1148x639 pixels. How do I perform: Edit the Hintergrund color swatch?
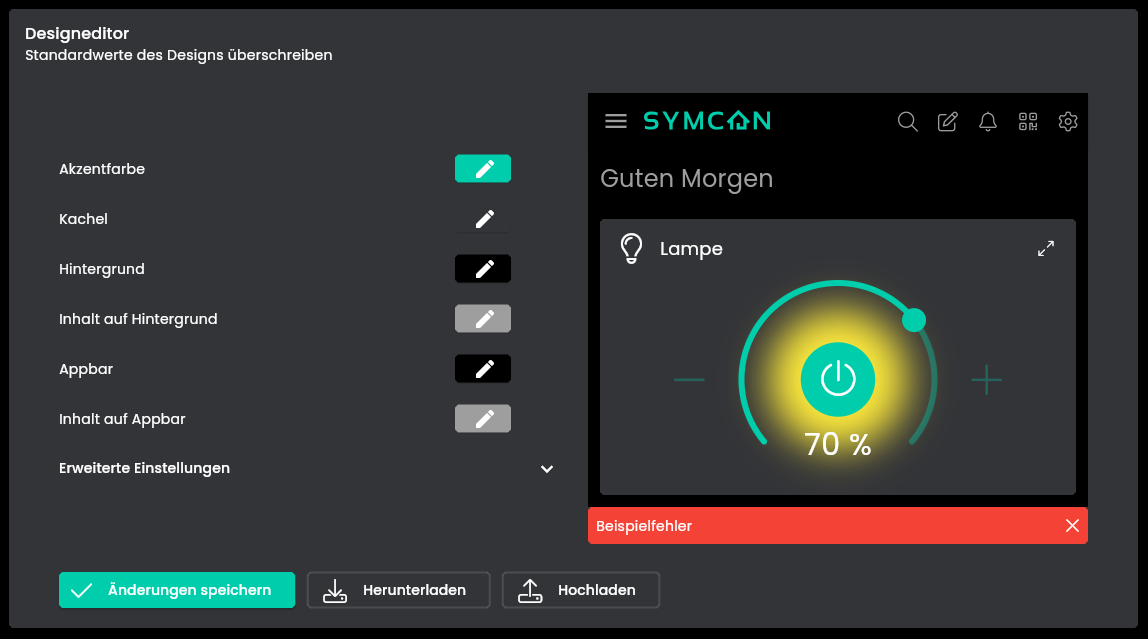coord(483,269)
